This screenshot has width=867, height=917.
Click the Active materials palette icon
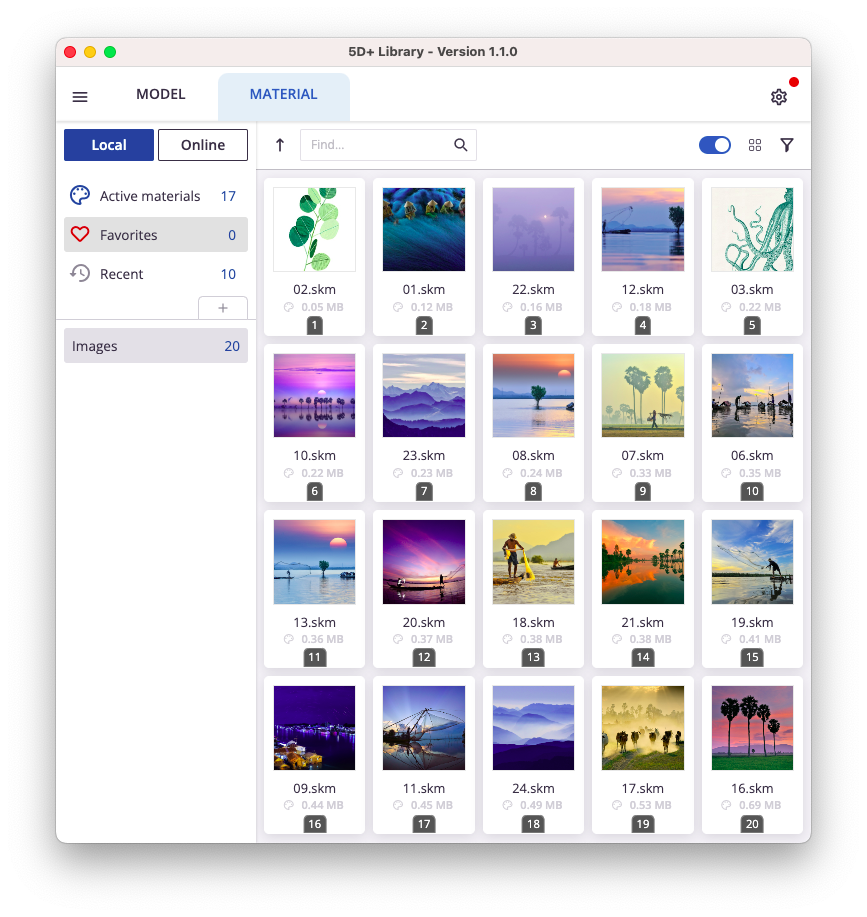(x=80, y=196)
